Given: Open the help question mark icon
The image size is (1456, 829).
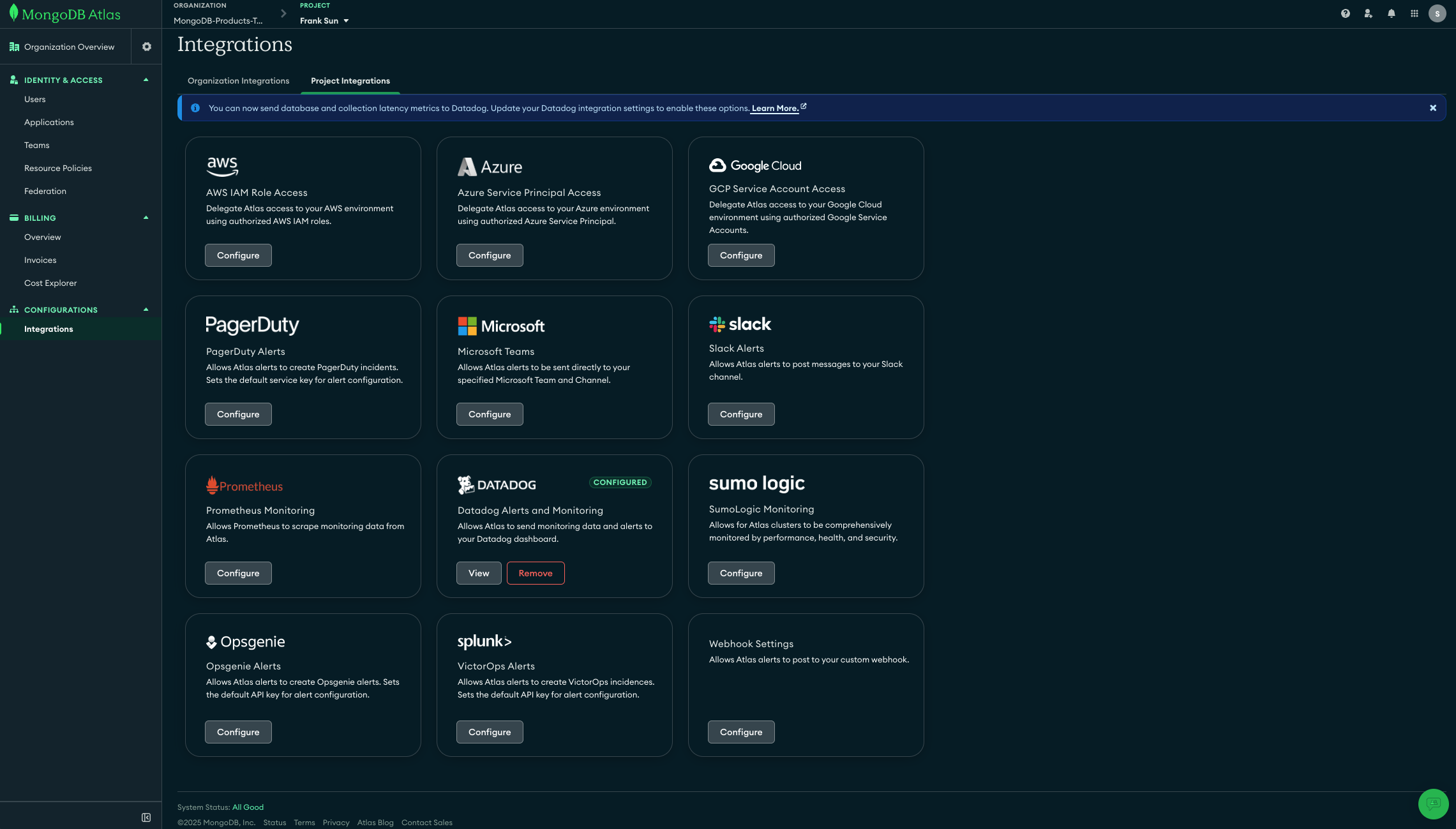Looking at the screenshot, I should [x=1345, y=13].
